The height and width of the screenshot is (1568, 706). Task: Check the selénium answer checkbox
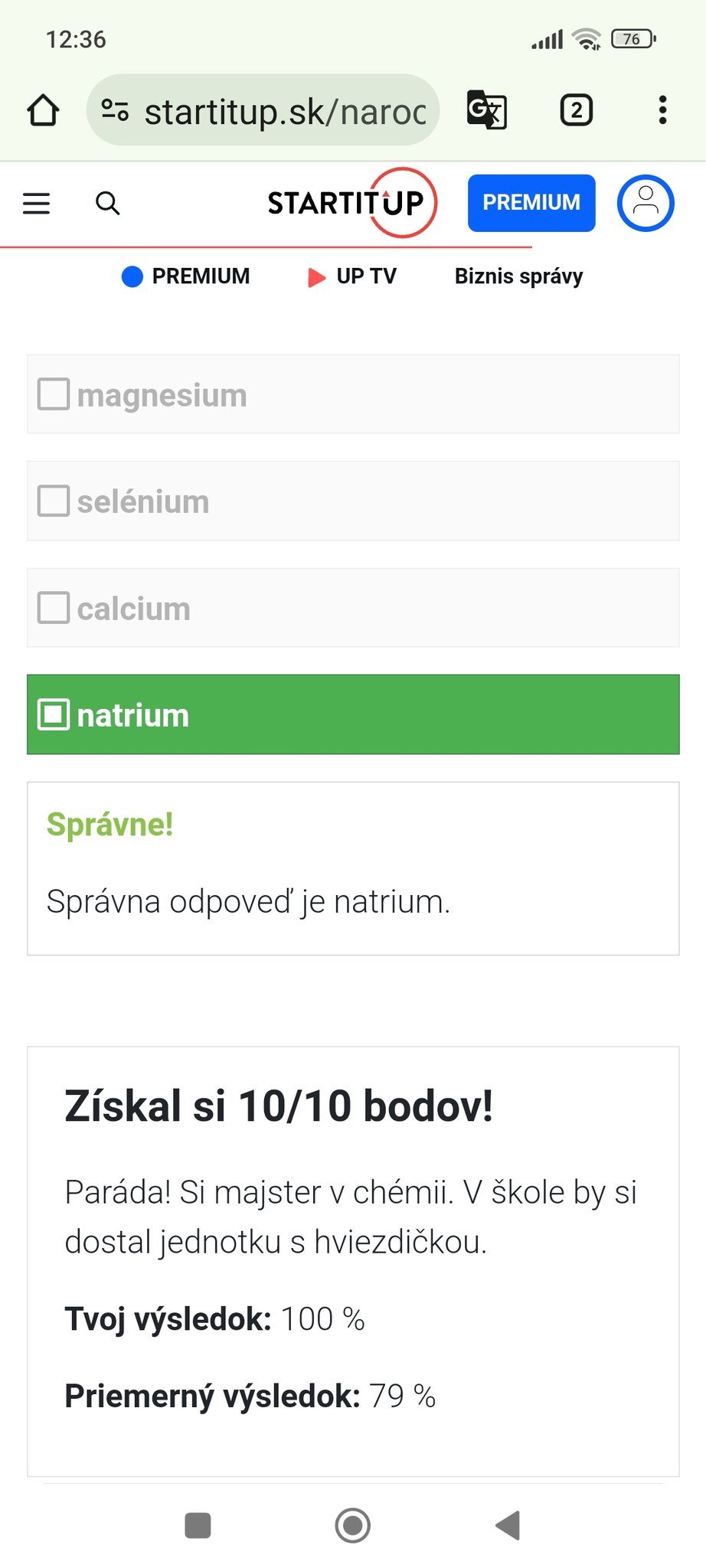[x=53, y=501]
